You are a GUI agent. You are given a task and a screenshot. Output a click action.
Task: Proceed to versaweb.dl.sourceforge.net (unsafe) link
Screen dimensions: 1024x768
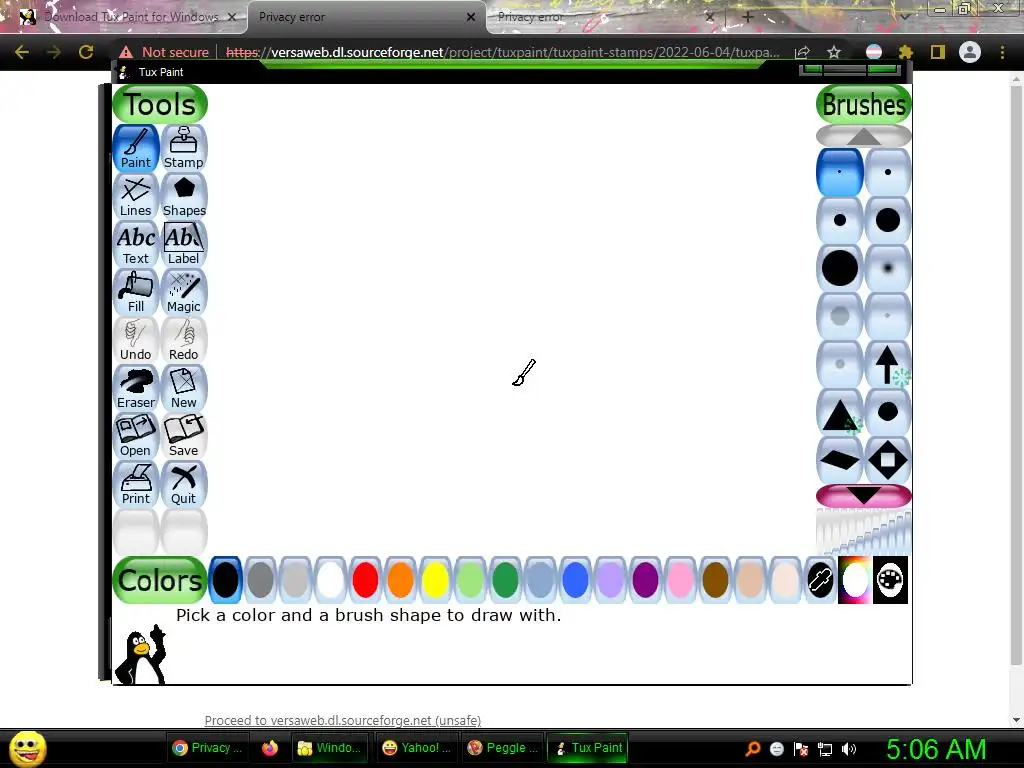[343, 720]
